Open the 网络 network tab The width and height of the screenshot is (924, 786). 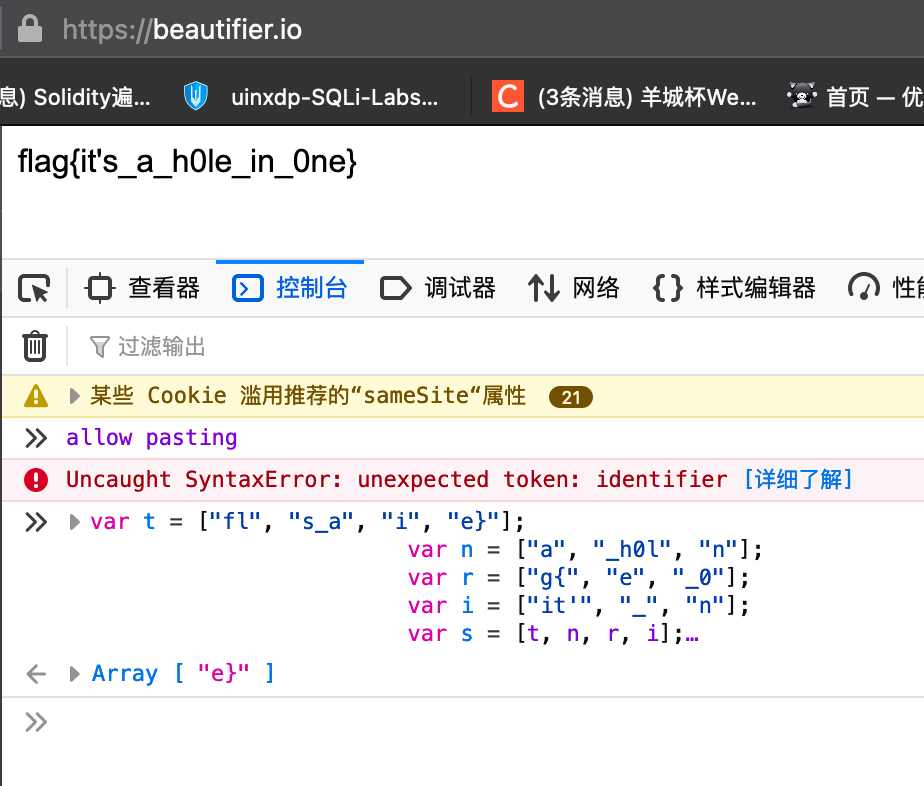[x=574, y=289]
